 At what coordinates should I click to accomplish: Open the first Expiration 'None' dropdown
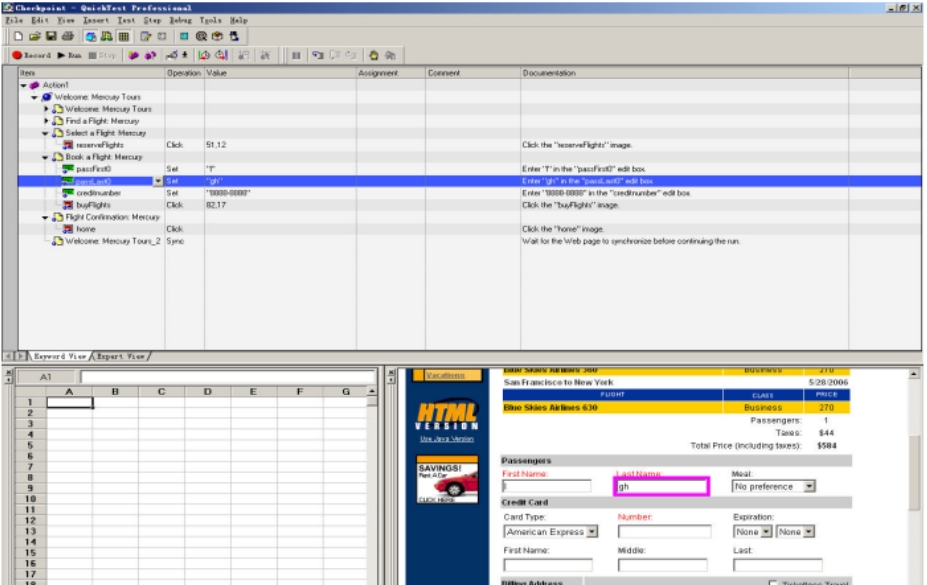click(766, 532)
